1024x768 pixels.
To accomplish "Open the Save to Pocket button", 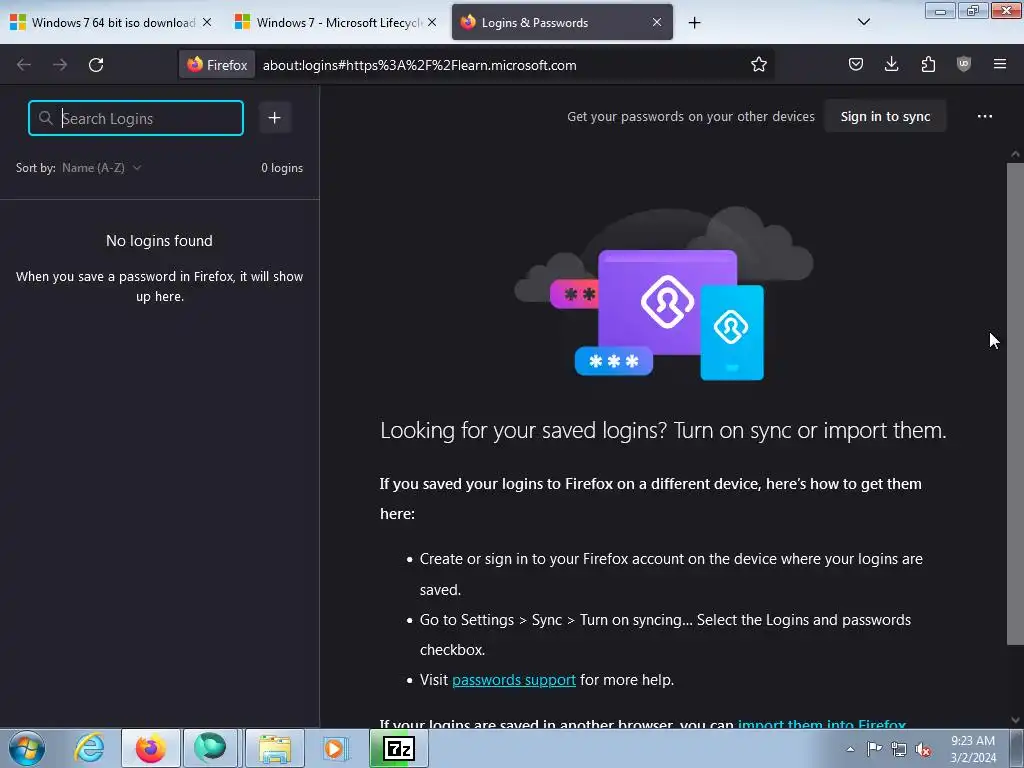I will [x=856, y=65].
